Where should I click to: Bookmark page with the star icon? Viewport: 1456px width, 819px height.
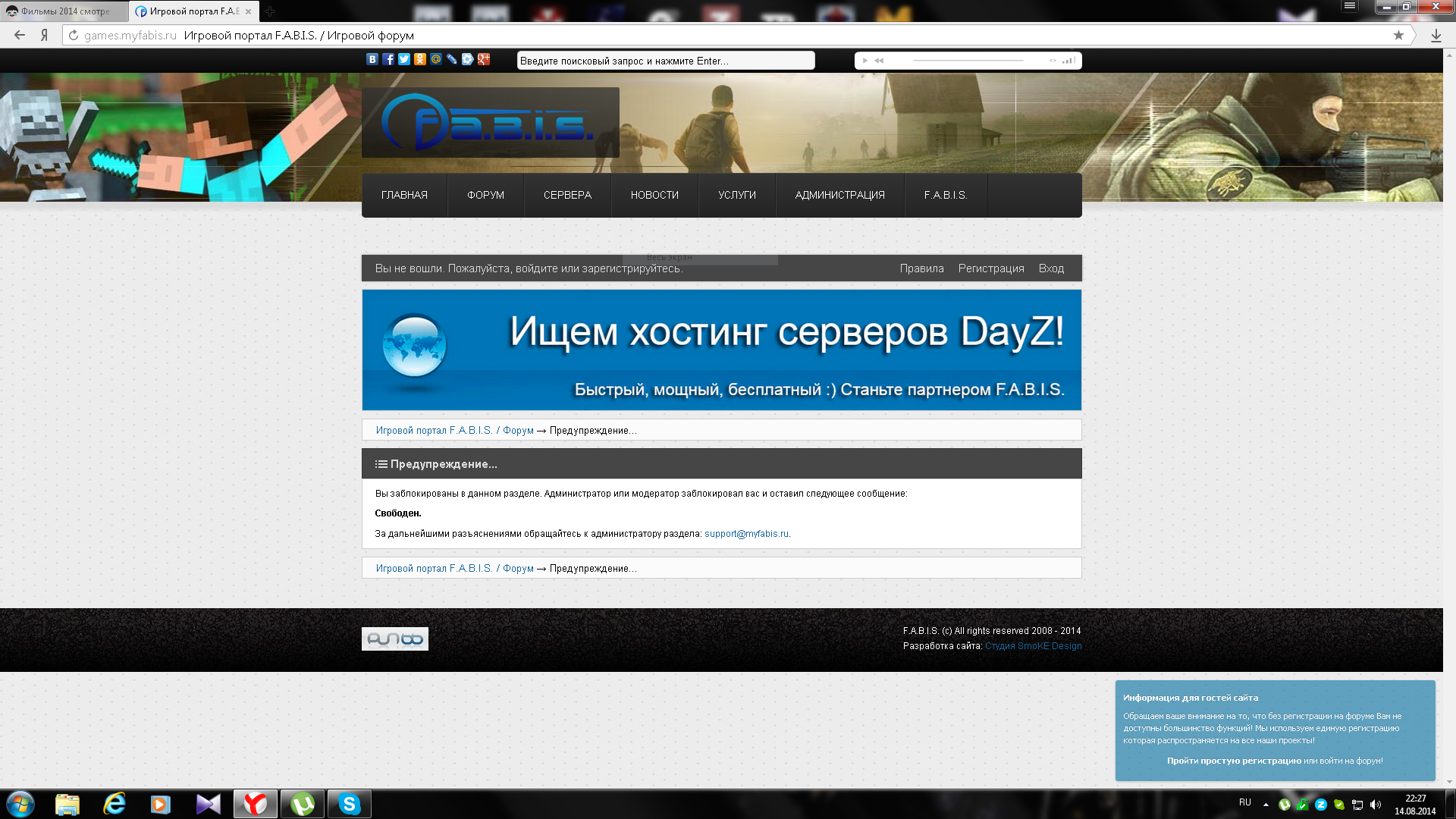coord(1398,35)
